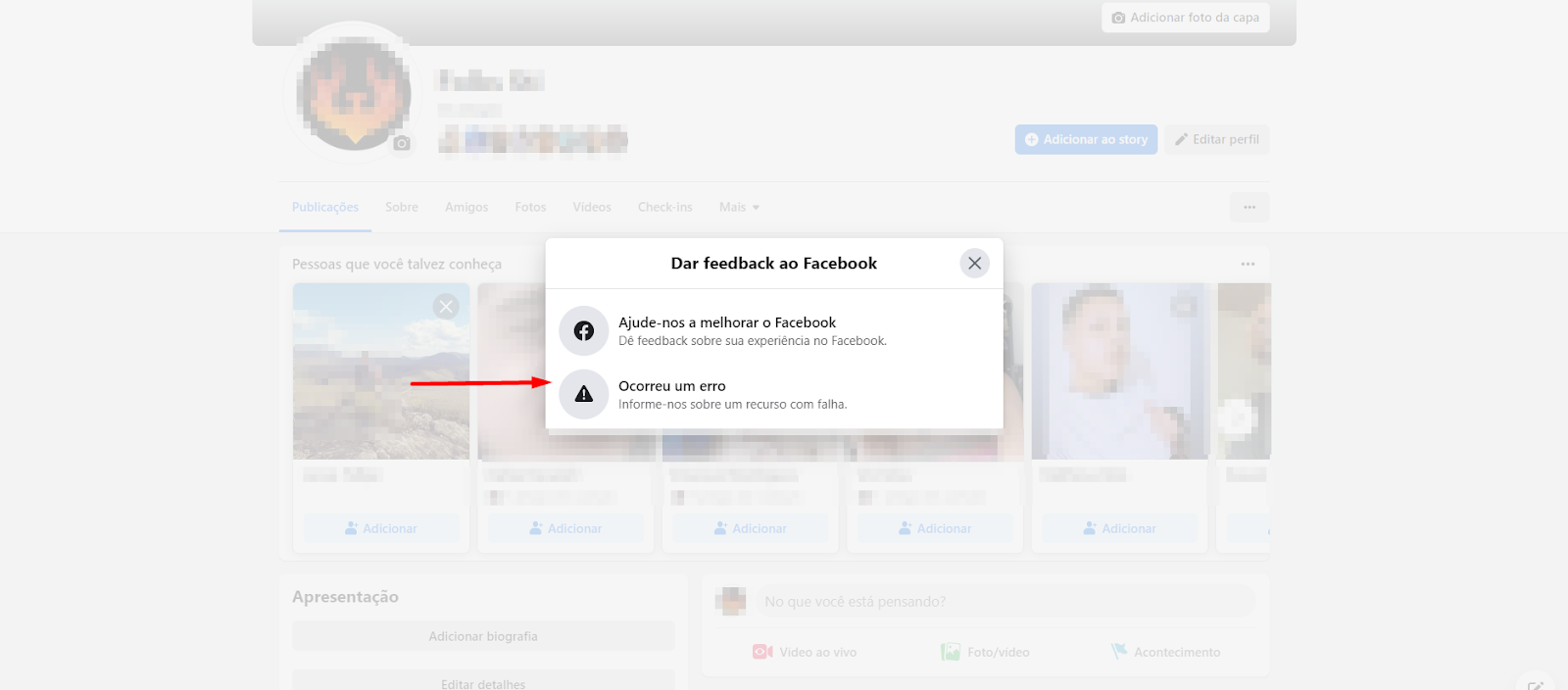This screenshot has height=690, width=1568.
Task: Dismiss first suggested person card
Action: (446, 307)
